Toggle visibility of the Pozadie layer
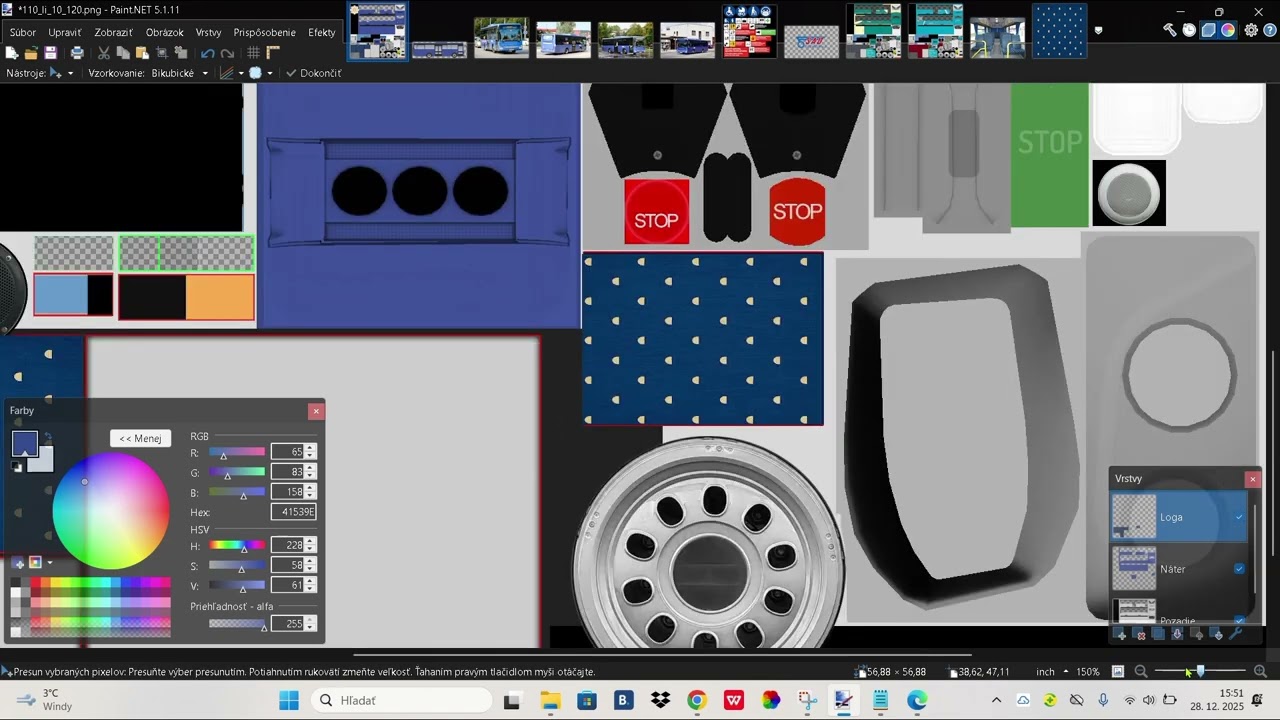 pos(1240,620)
